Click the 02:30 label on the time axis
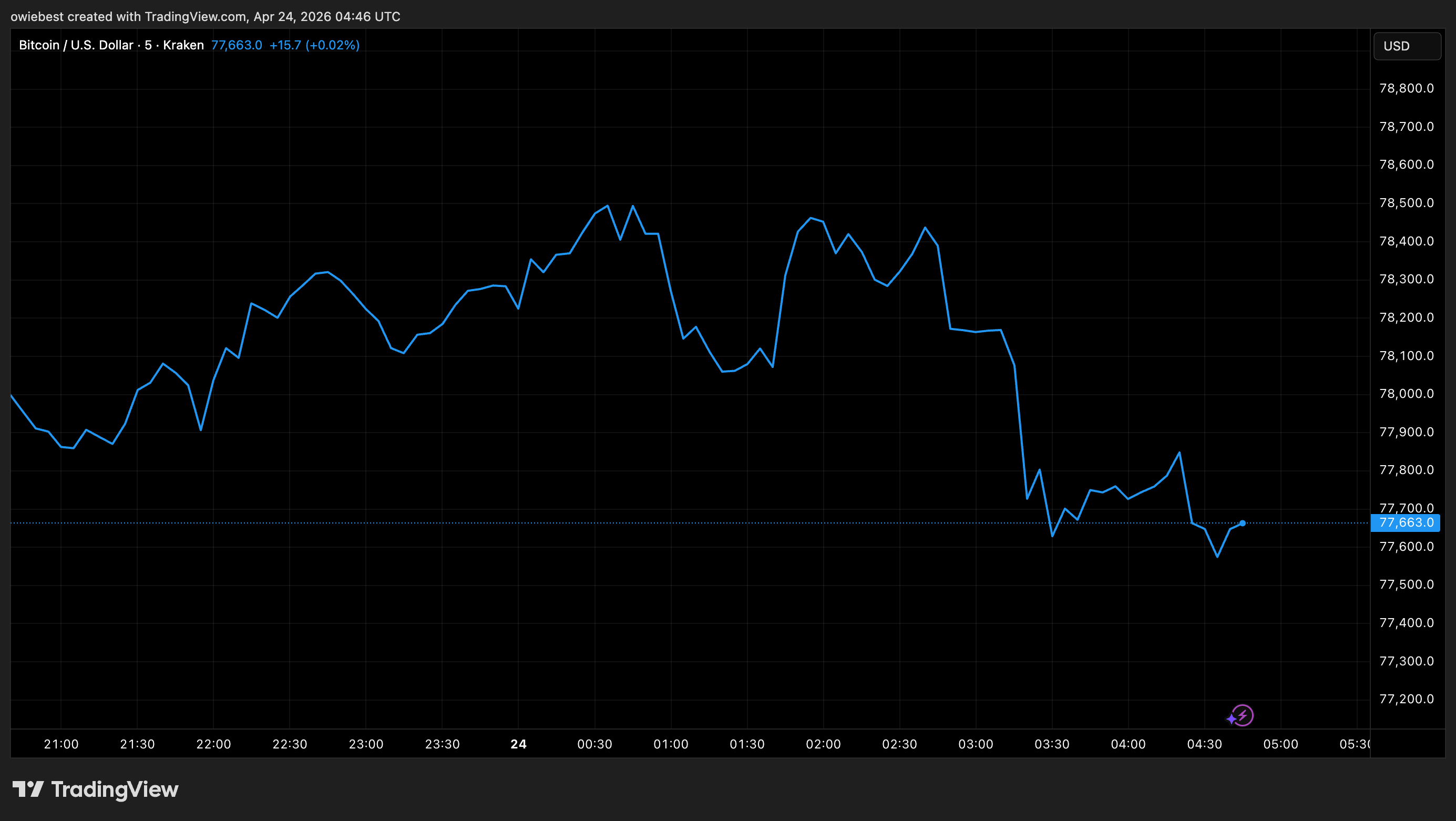The height and width of the screenshot is (821, 1456). [900, 744]
